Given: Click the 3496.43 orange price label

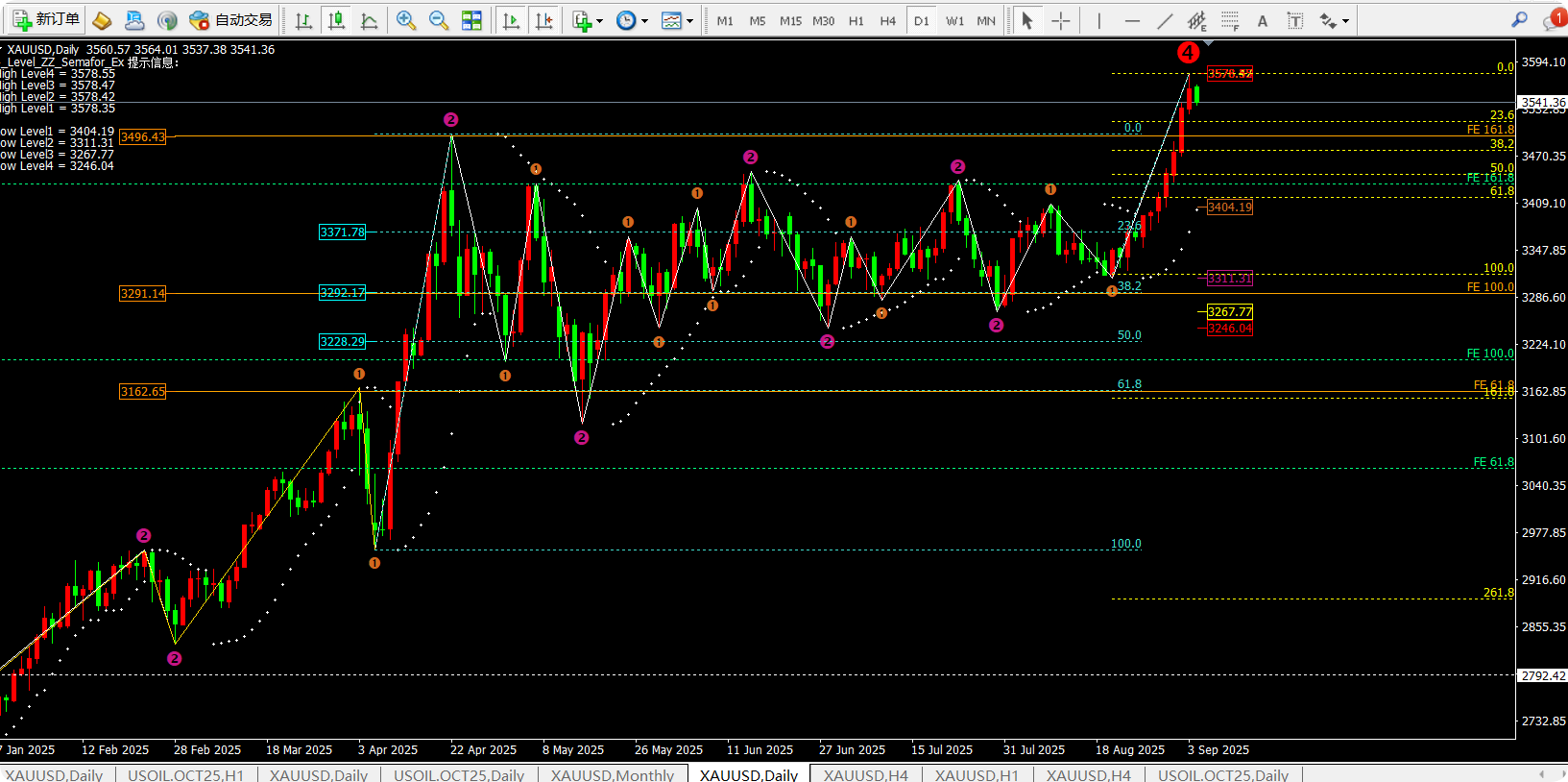Looking at the screenshot, I should [142, 137].
